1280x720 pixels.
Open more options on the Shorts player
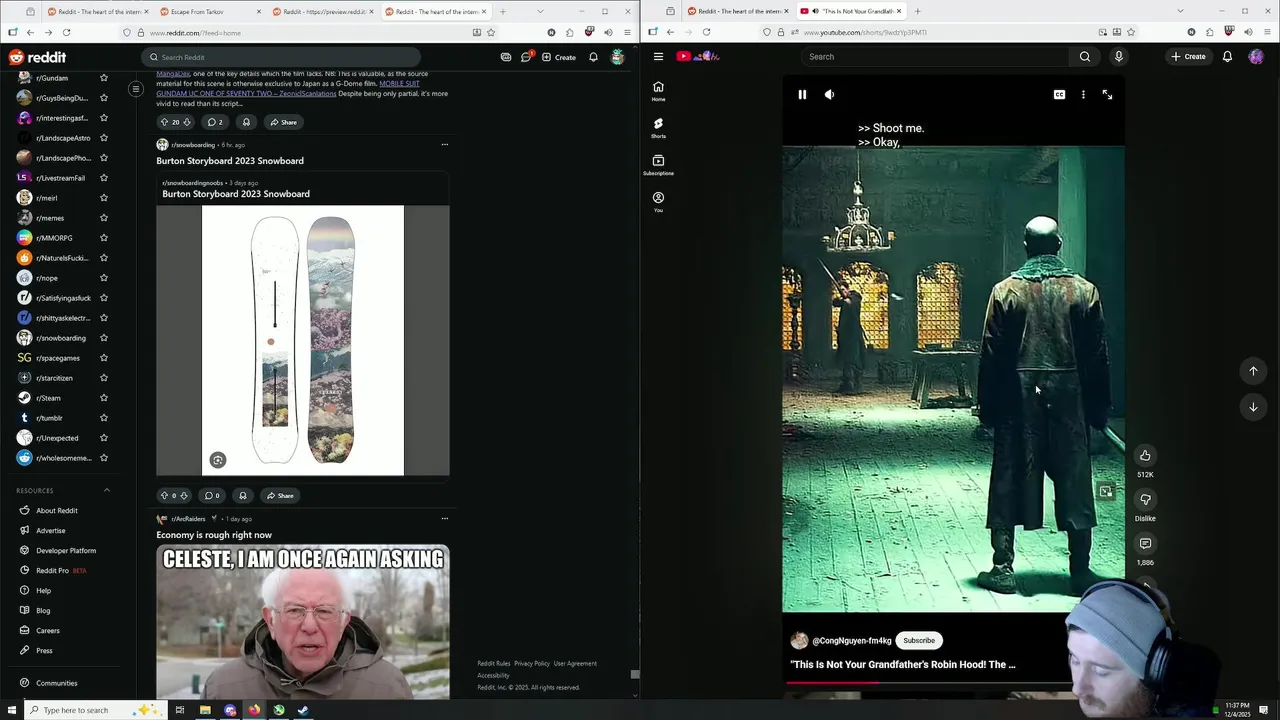pyautogui.click(x=1083, y=95)
